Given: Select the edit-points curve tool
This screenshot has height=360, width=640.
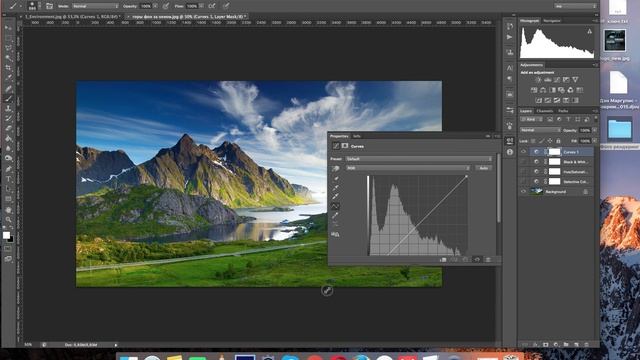Looking at the screenshot, I should 336,206.
